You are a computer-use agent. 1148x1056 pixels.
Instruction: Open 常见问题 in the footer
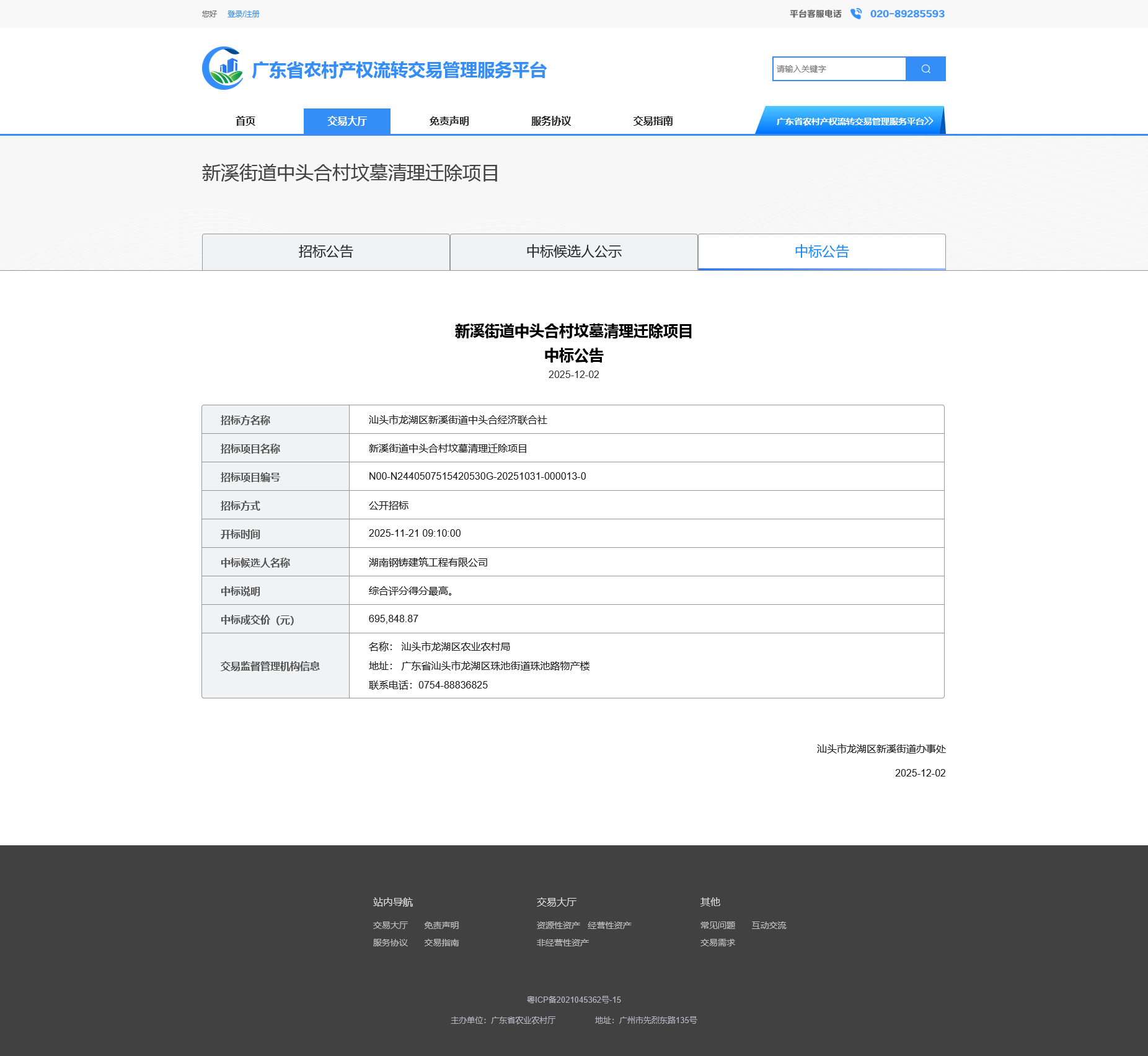click(717, 924)
